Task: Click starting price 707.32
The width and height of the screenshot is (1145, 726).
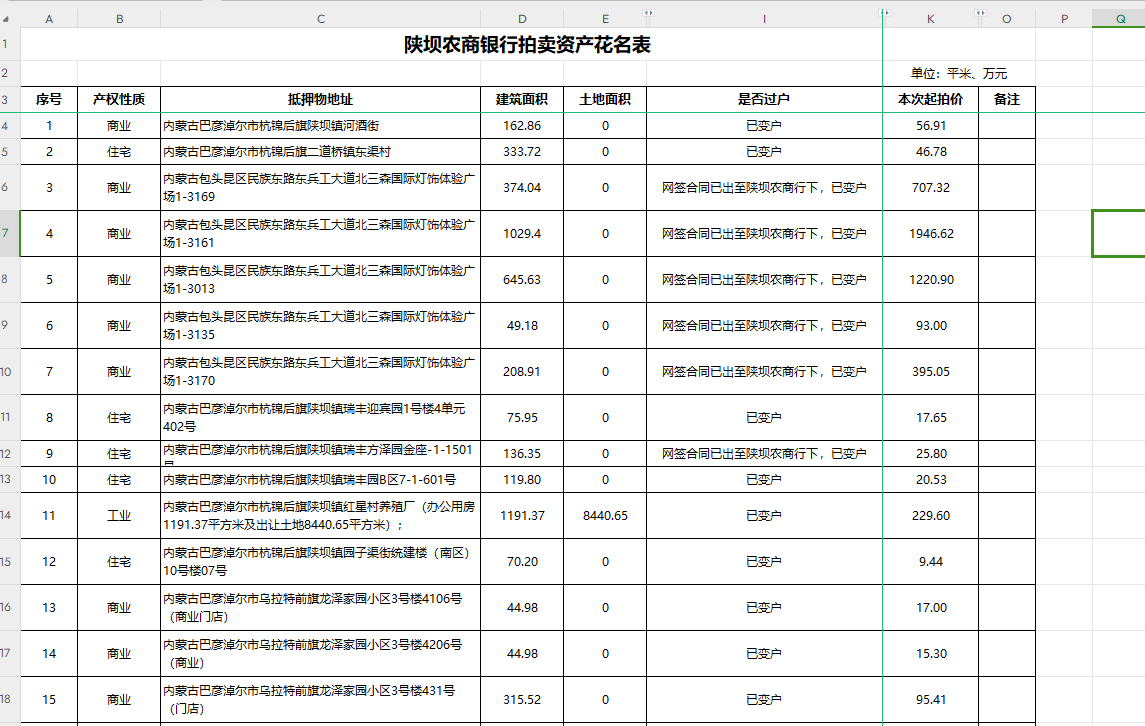Action: (930, 187)
